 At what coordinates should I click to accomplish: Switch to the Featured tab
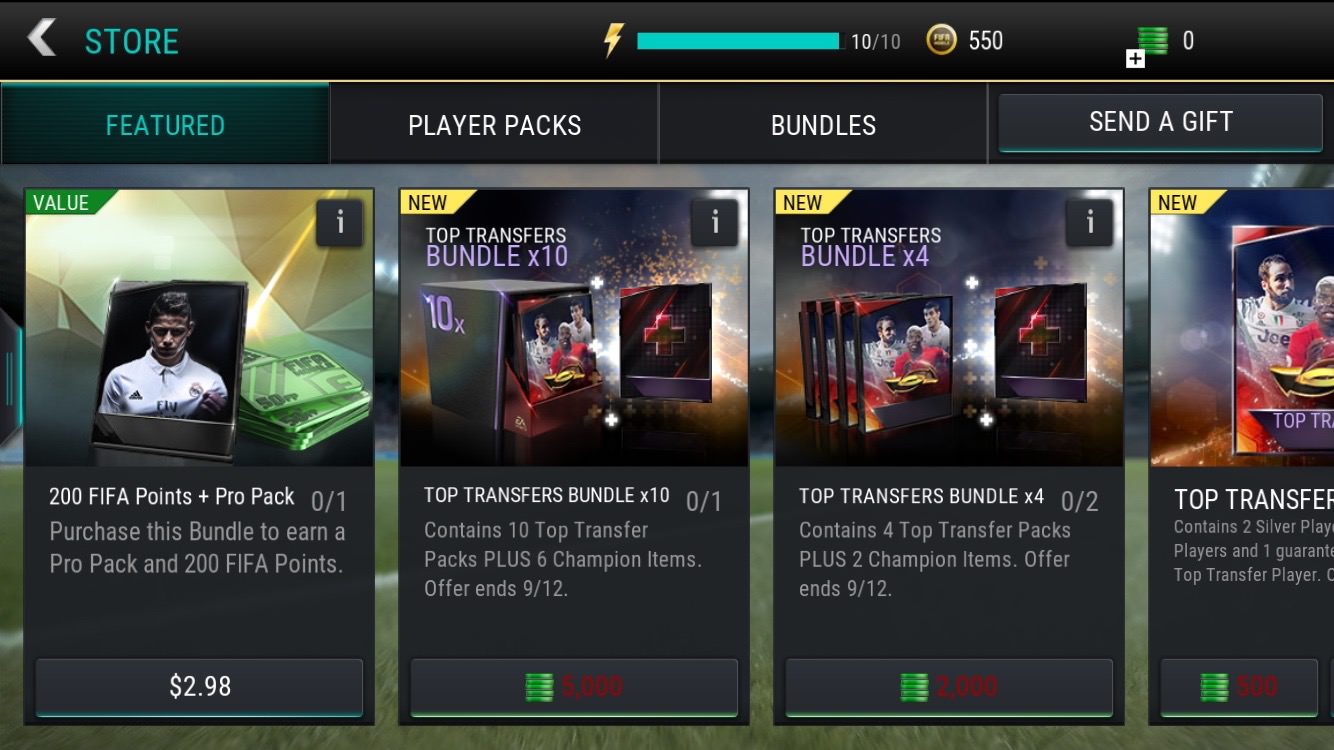pyautogui.click(x=165, y=125)
